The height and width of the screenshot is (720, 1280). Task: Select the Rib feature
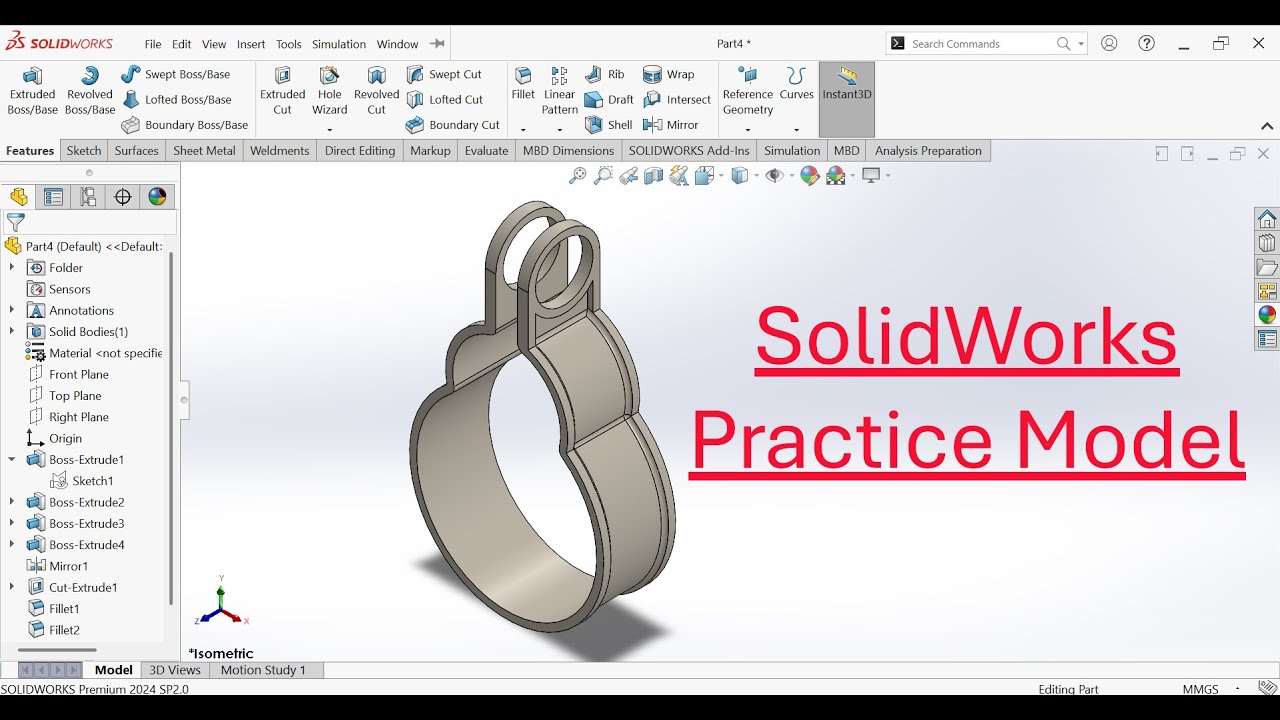pos(605,74)
